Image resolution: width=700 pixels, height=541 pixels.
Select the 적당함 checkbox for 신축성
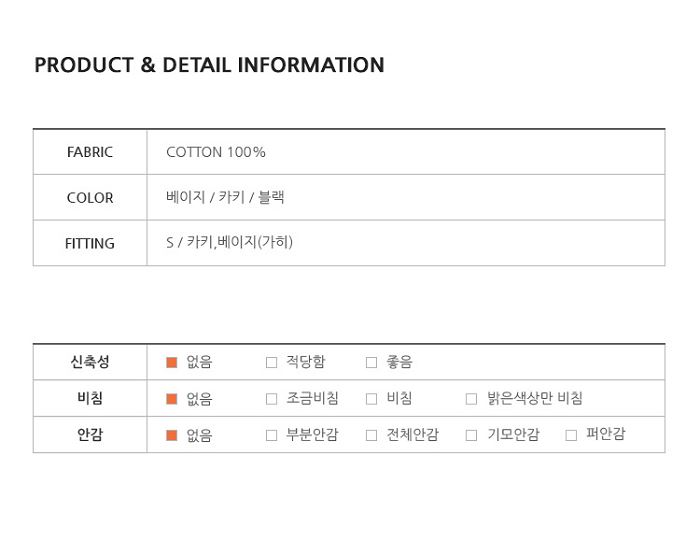tap(271, 362)
